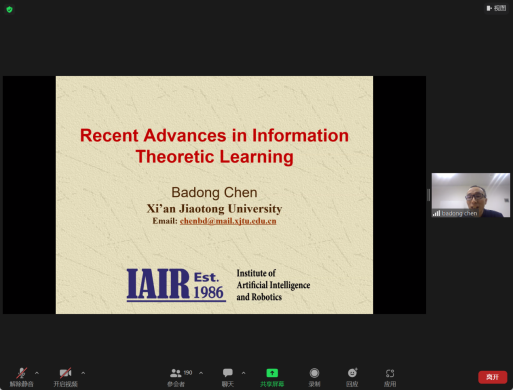Turn on the video camera

[x=65, y=373]
